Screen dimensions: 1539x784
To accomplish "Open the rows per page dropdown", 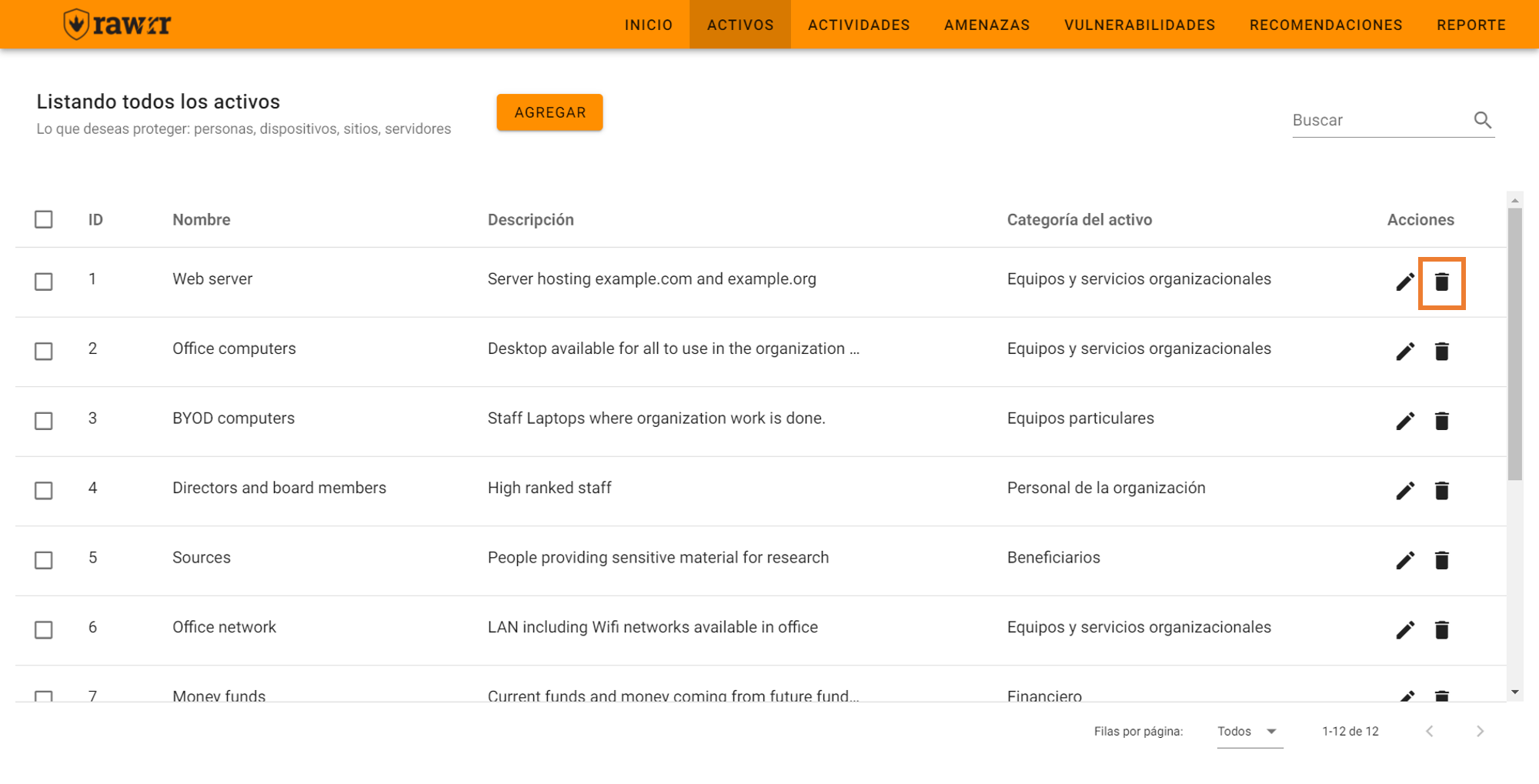I will click(1248, 731).
